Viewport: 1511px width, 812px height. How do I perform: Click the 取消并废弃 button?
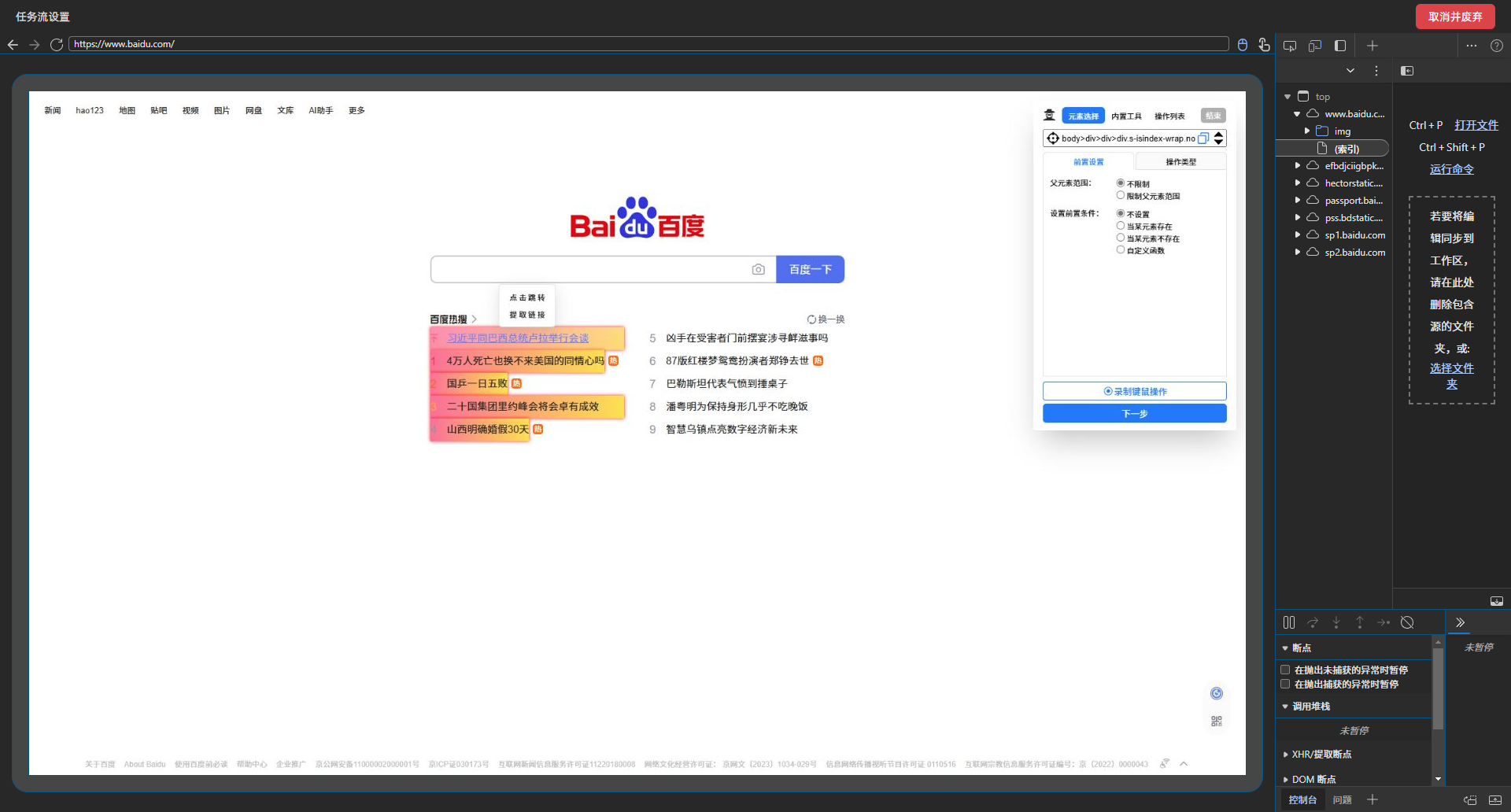click(x=1455, y=17)
